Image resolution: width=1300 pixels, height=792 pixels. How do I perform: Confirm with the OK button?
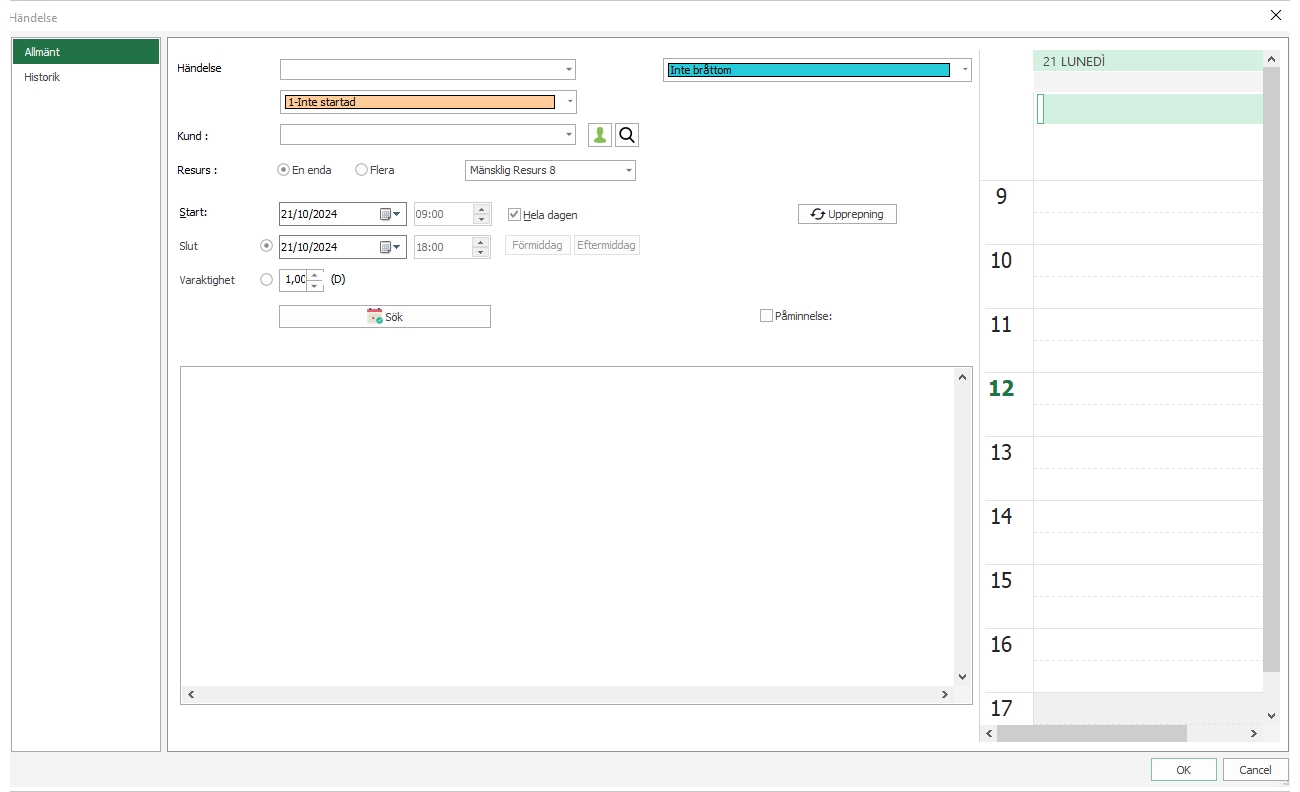point(1183,770)
